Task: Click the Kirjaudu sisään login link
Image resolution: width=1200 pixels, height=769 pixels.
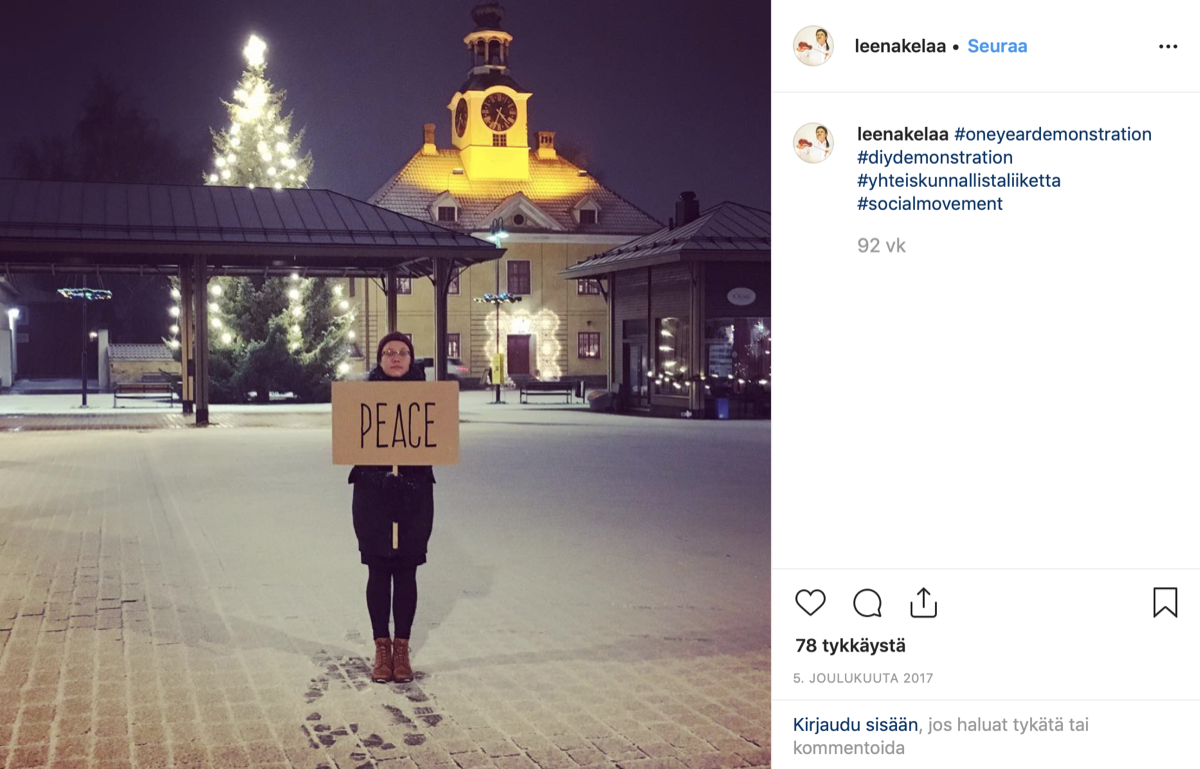Action: point(856,725)
